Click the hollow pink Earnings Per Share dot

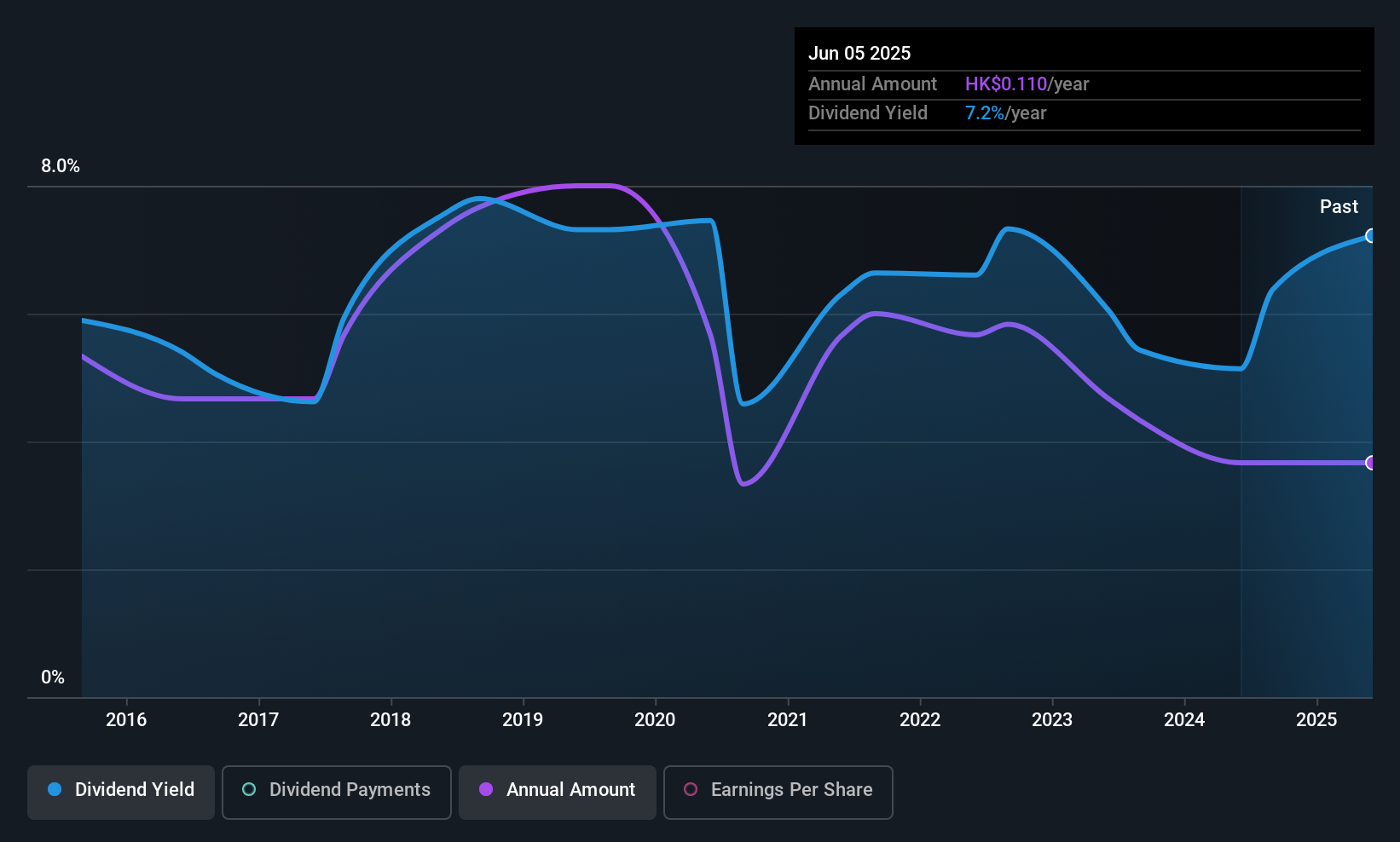[x=691, y=789]
